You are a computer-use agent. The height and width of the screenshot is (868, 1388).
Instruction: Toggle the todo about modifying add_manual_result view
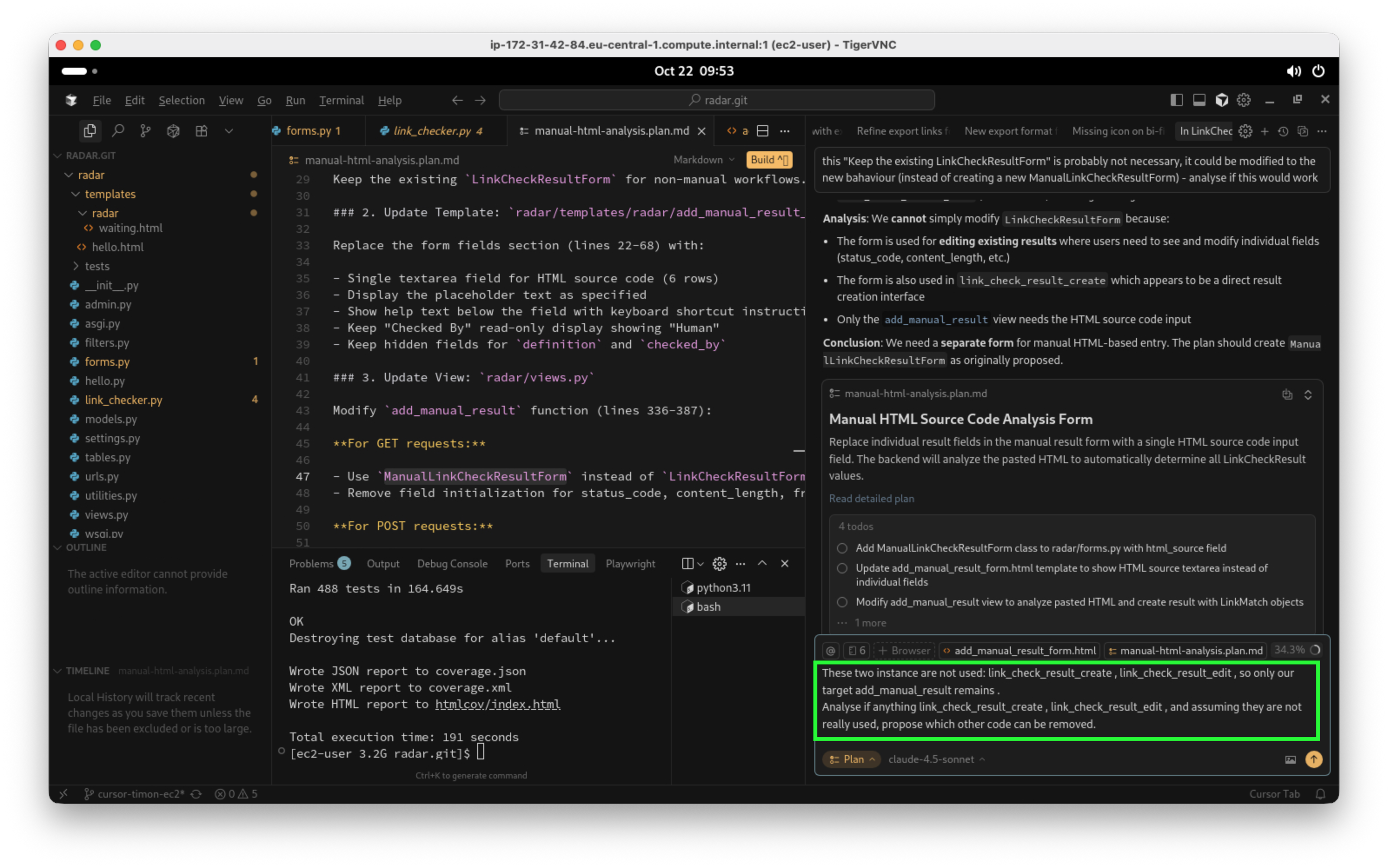tap(842, 602)
